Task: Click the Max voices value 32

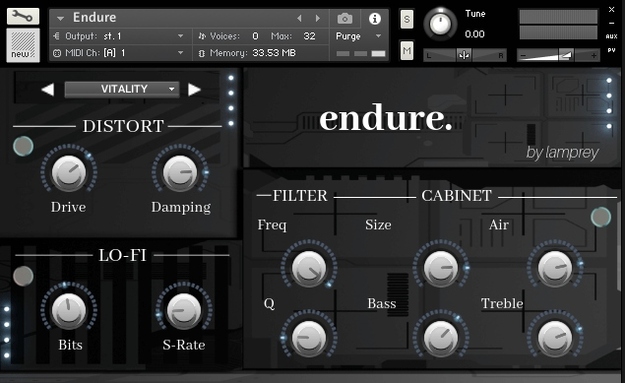Action: pos(309,36)
